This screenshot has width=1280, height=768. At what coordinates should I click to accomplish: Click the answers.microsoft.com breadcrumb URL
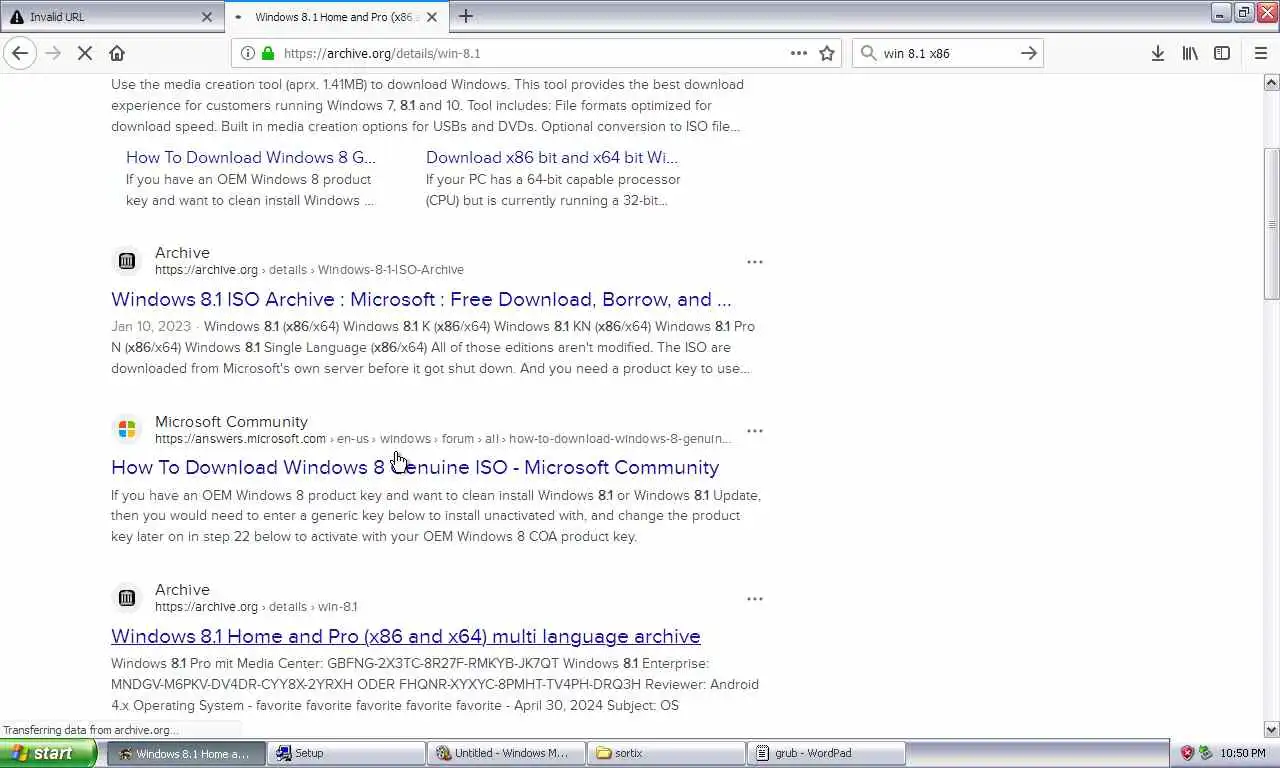pyautogui.click(x=443, y=439)
